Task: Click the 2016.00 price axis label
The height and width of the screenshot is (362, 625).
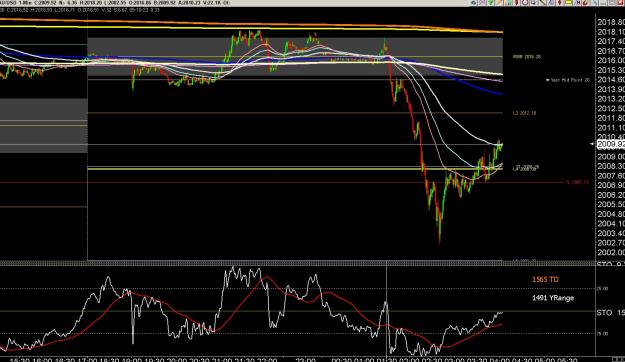Action: (611, 61)
